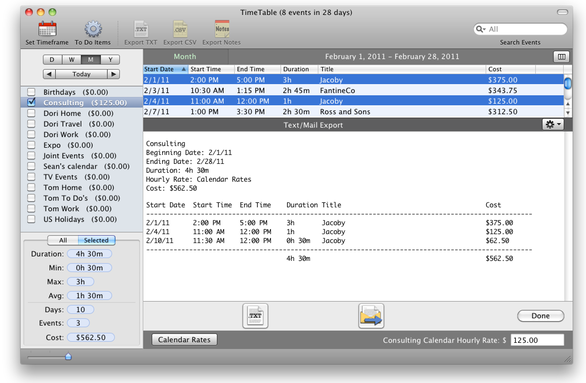Viewport: 586px width, 383px height.
Task: Select the 2/3/11 FantineCo event row
Action: [x=353, y=90]
